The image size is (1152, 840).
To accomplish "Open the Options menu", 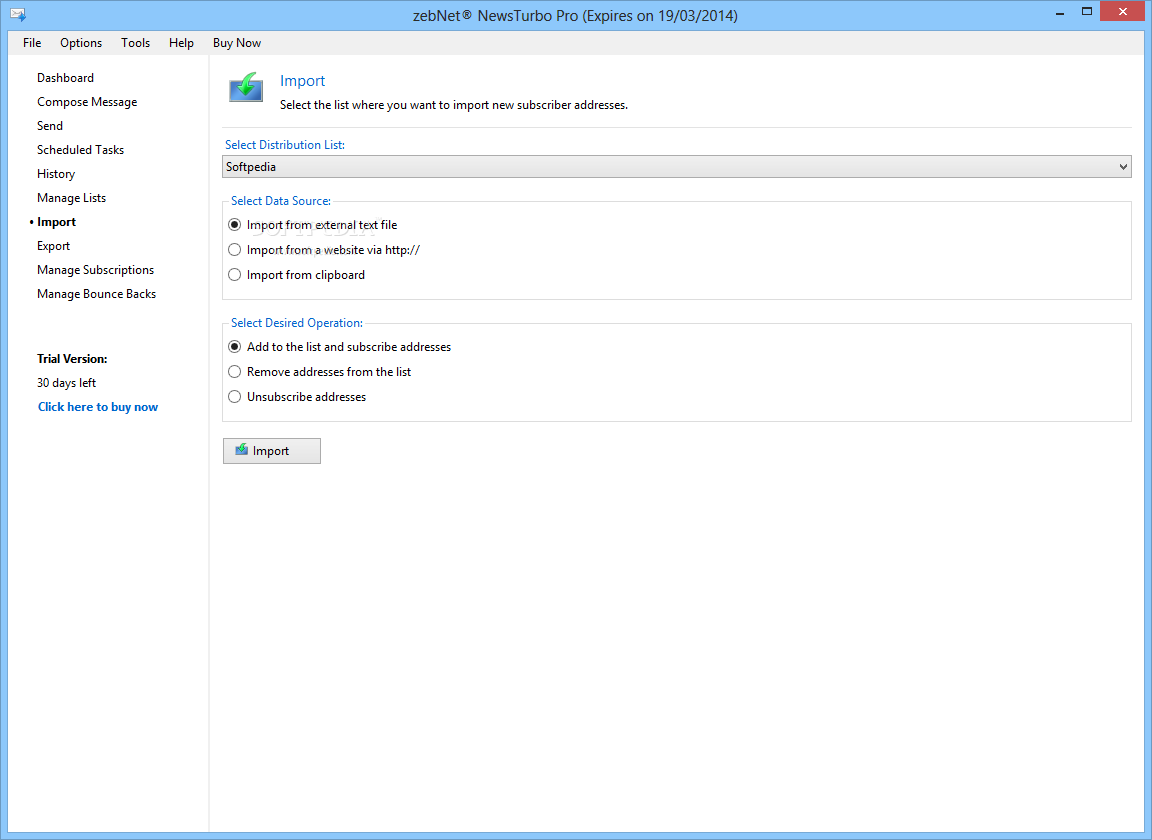I will (x=81, y=43).
